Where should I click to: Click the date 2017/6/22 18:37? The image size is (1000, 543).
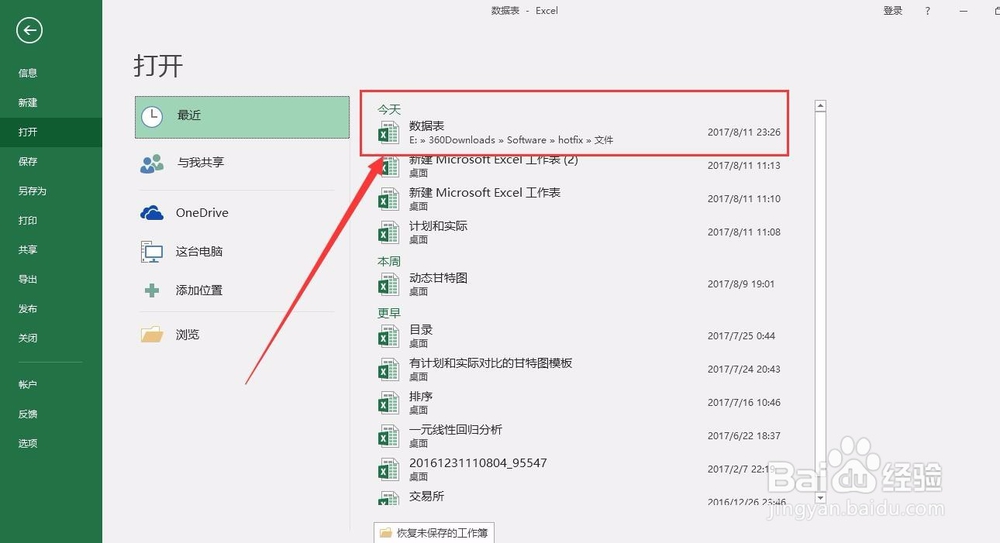744,436
